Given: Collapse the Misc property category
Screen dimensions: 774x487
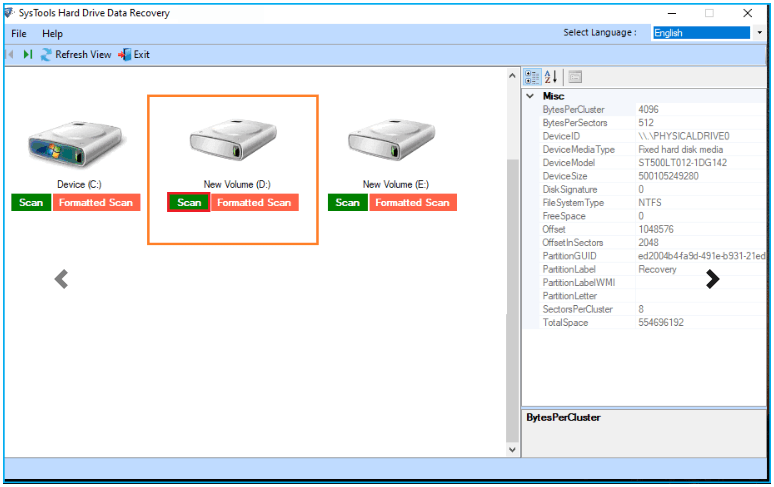Looking at the screenshot, I should [530, 96].
